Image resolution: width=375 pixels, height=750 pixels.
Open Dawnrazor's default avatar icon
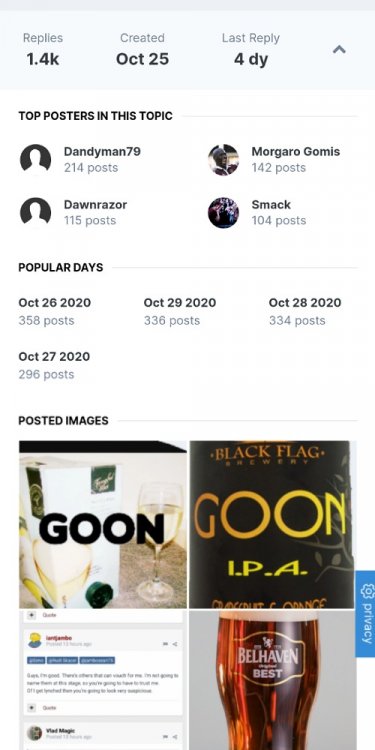point(35,212)
